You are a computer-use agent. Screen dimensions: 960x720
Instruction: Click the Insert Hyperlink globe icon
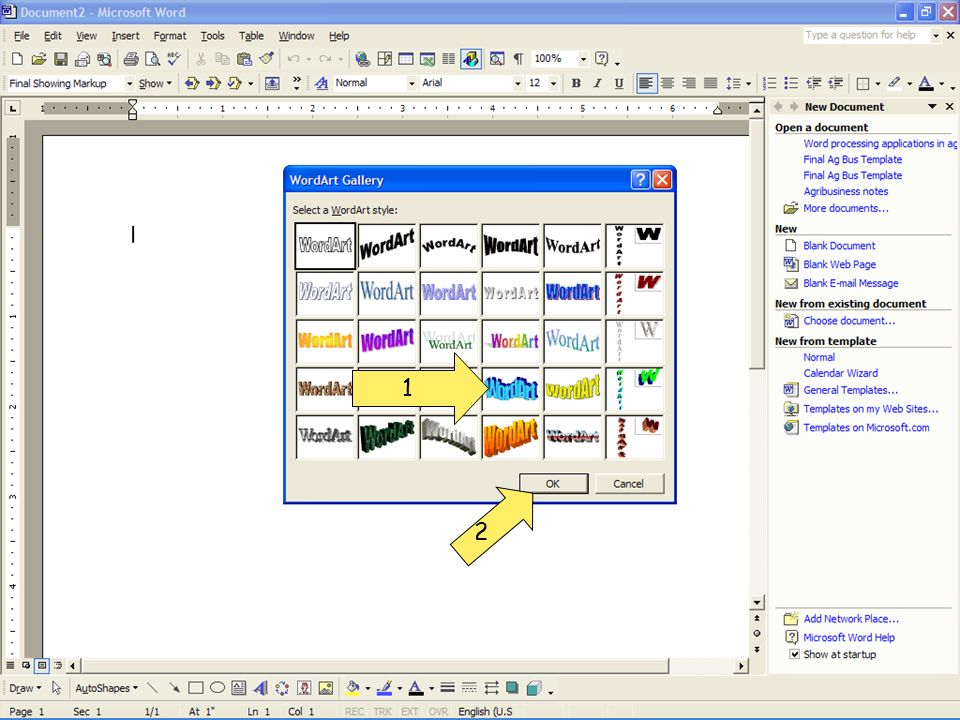pos(362,59)
